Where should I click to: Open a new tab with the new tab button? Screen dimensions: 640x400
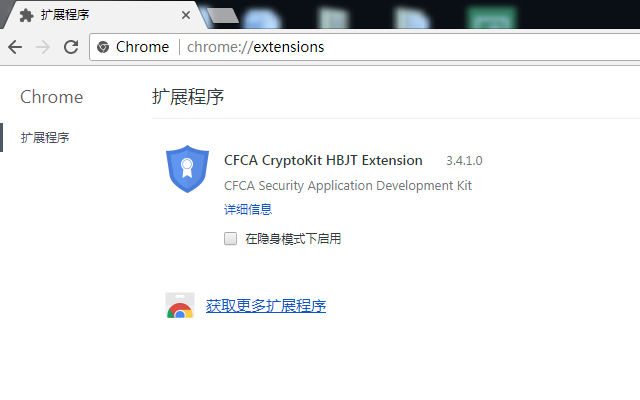pos(224,15)
